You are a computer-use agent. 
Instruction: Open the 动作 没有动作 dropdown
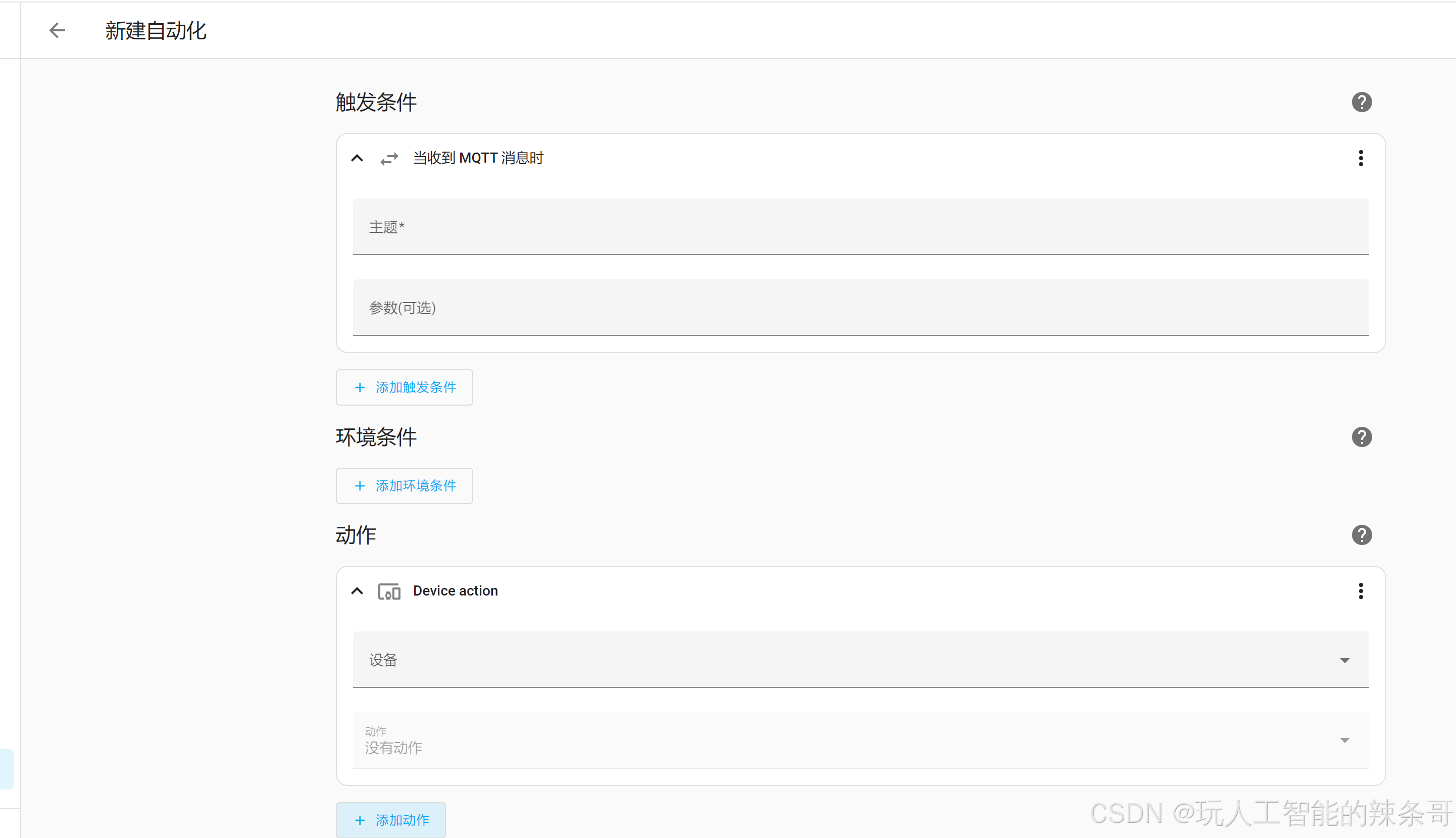coord(861,740)
